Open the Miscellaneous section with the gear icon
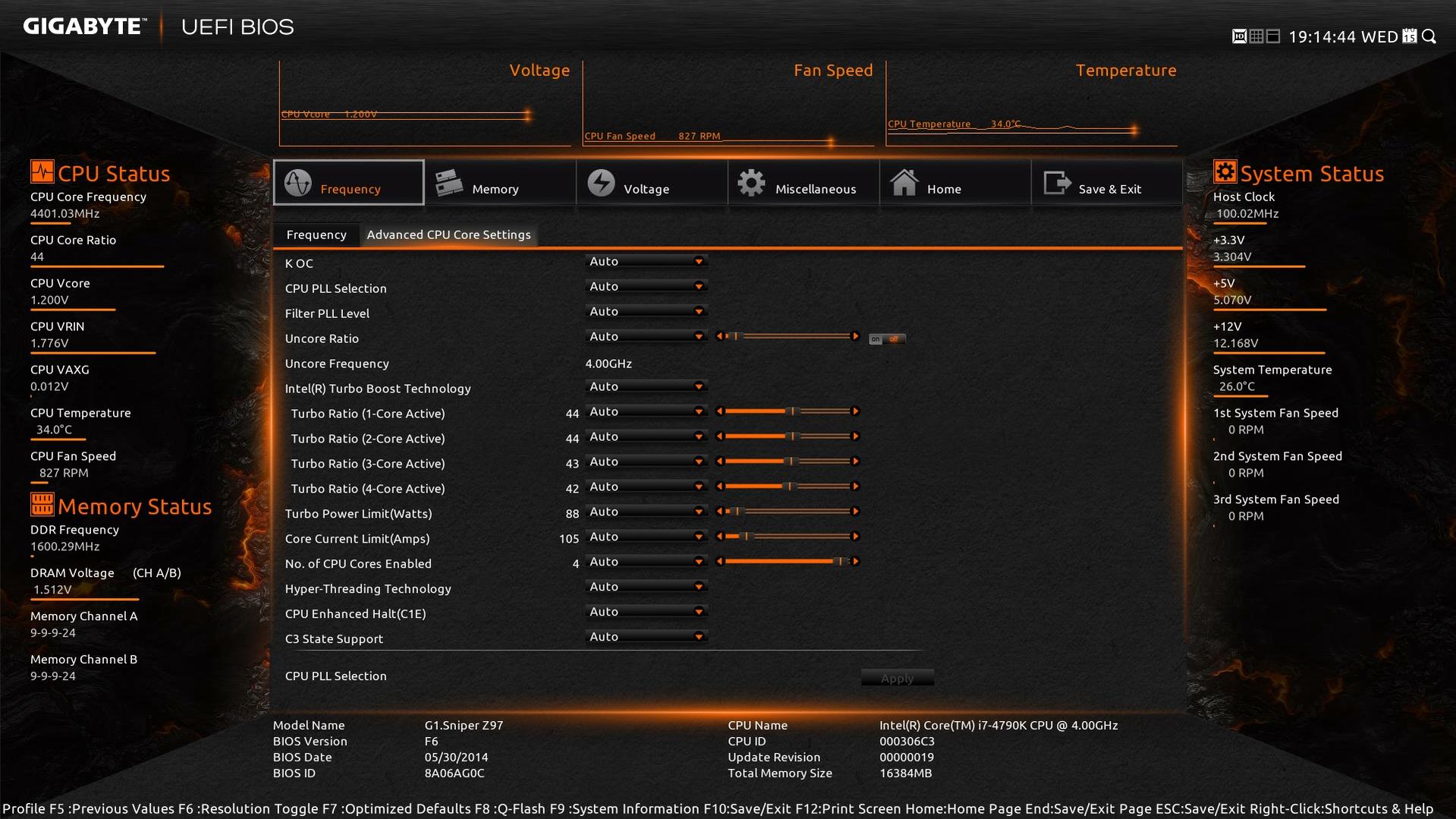Image resolution: width=1456 pixels, height=819 pixels. (803, 182)
